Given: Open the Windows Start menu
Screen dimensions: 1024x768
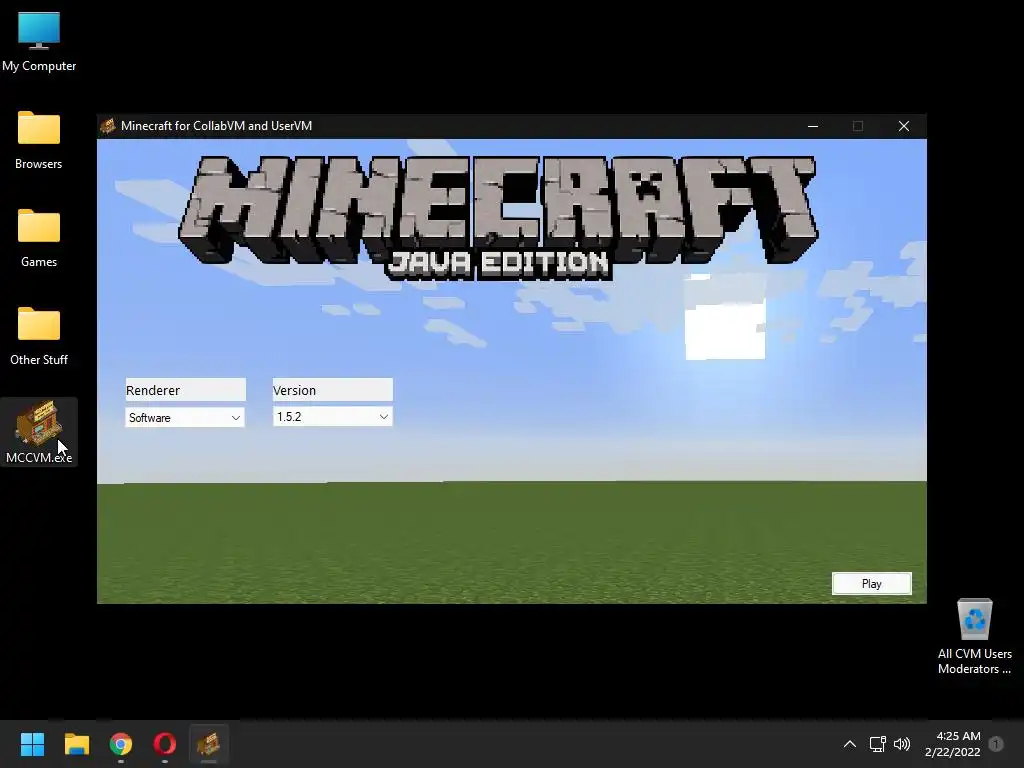Looking at the screenshot, I should (x=32, y=744).
